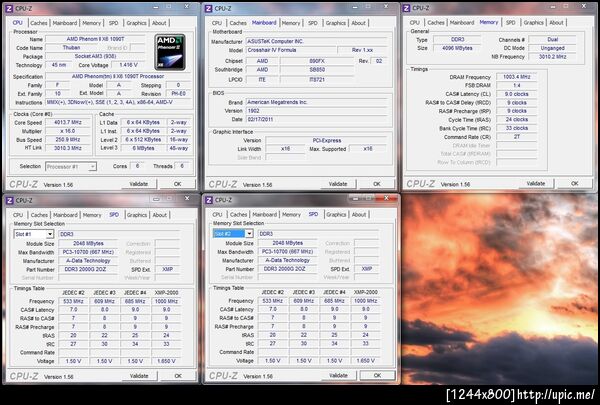Screen dimensions: 600x405
Task: Click the NB Frequency value '3010.2 MHz'
Action: tap(552, 57)
